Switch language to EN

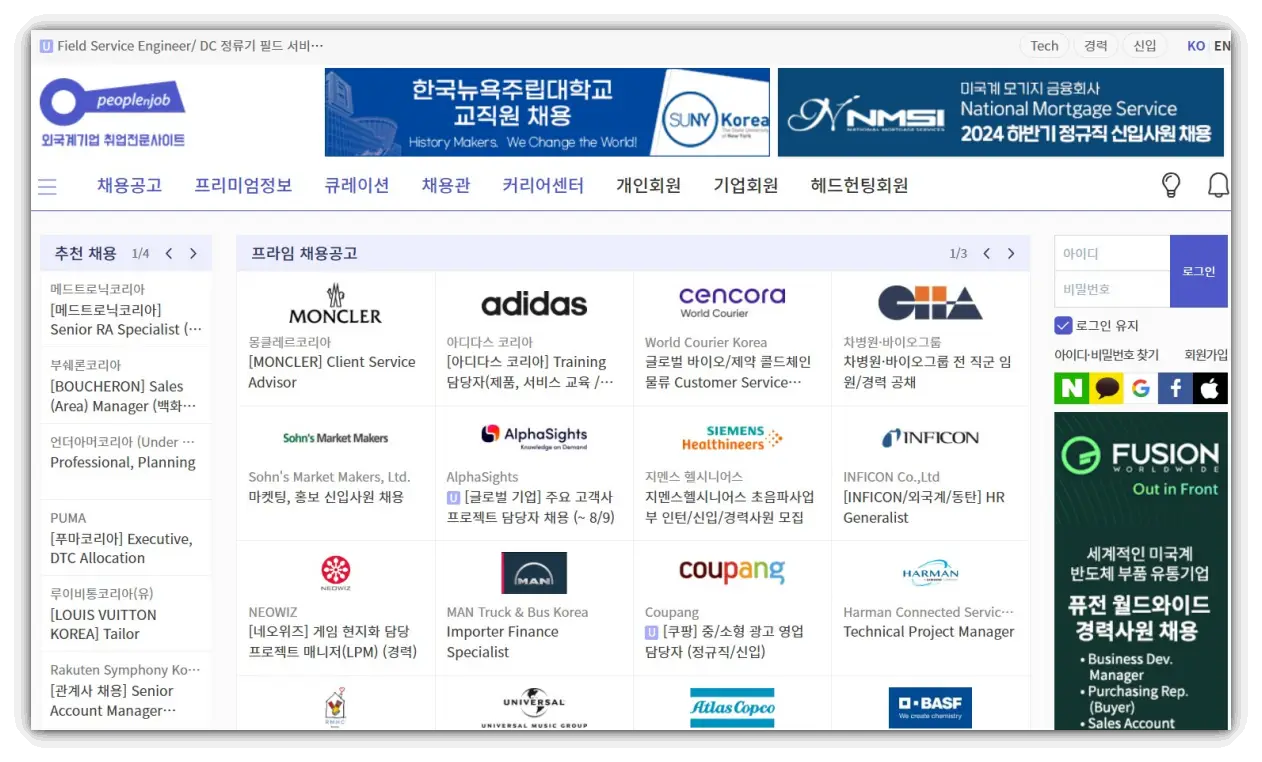(1222, 46)
